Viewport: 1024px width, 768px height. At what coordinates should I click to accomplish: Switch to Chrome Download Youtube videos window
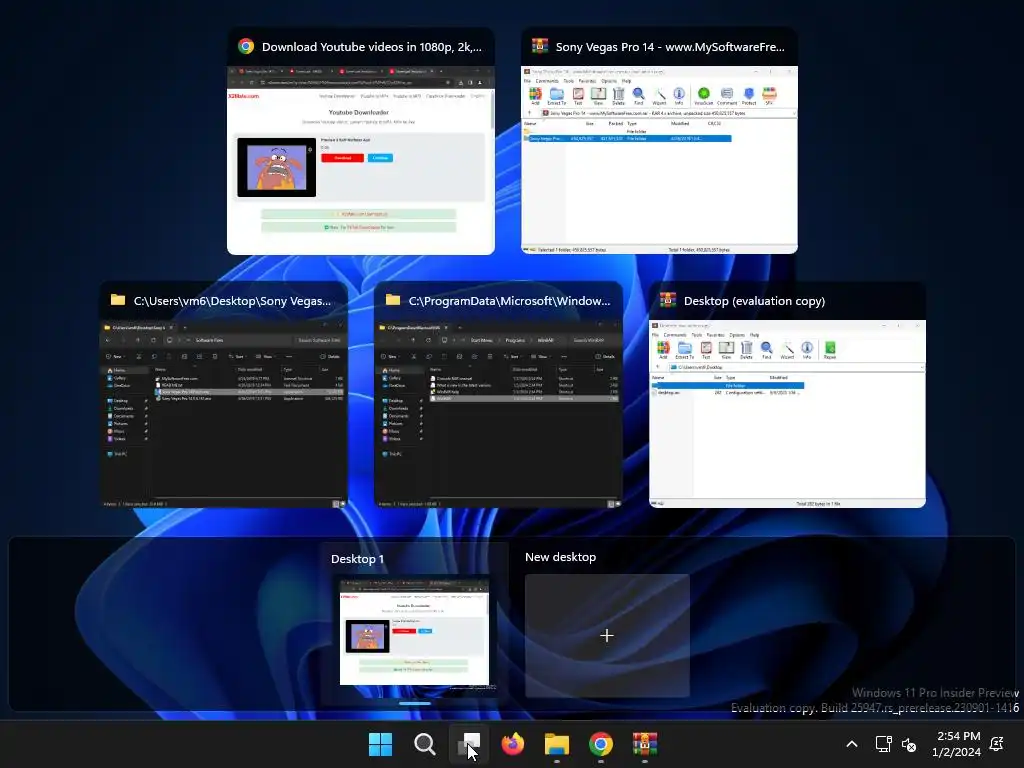(x=360, y=141)
